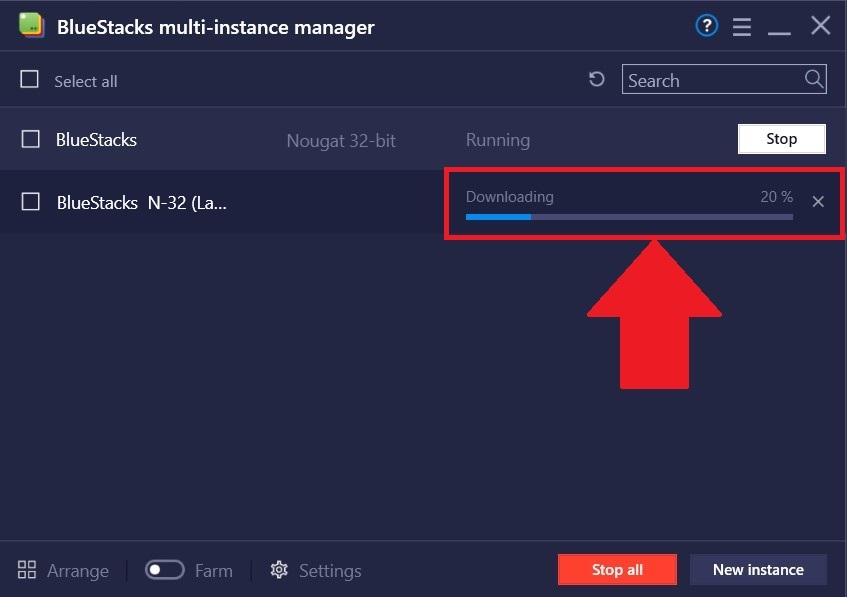Tick the BlueStacks Nougat 32-bit checkbox
The image size is (847, 597).
click(x=30, y=139)
